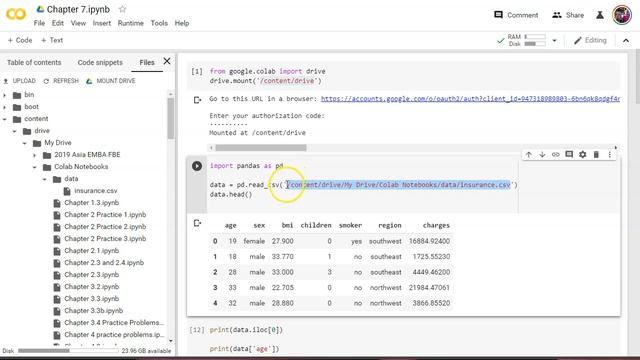Click UPLOAD in the Files panel
The width and height of the screenshot is (640, 360).
pyautogui.click(x=20, y=81)
